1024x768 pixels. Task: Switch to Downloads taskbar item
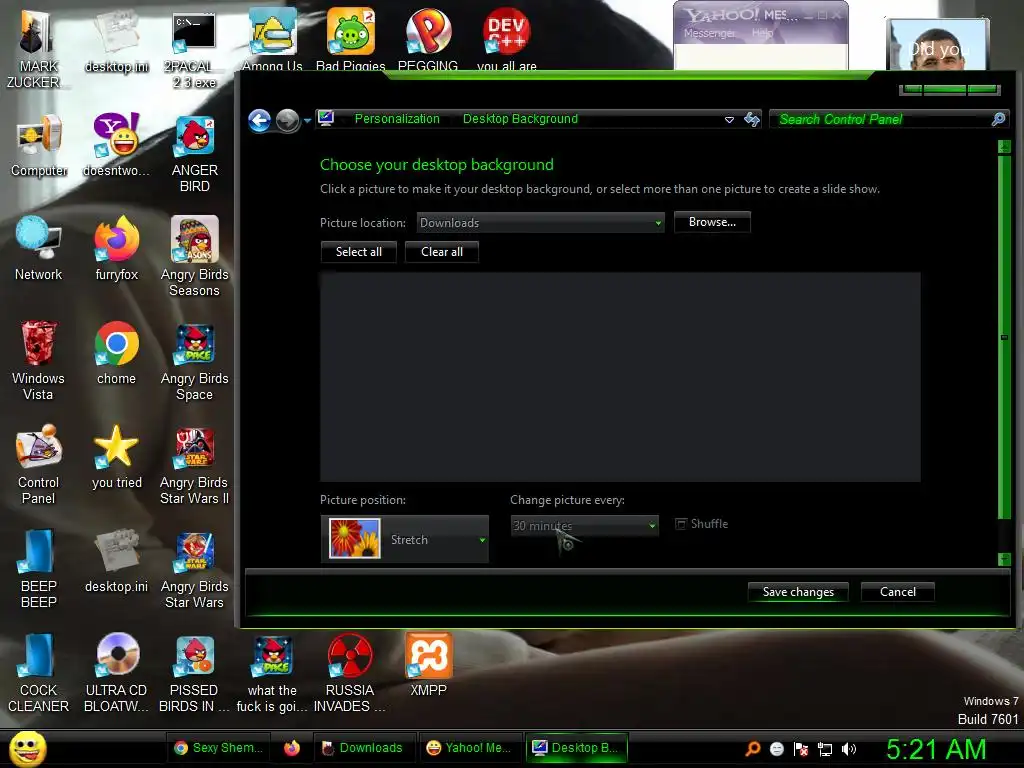[x=363, y=748]
